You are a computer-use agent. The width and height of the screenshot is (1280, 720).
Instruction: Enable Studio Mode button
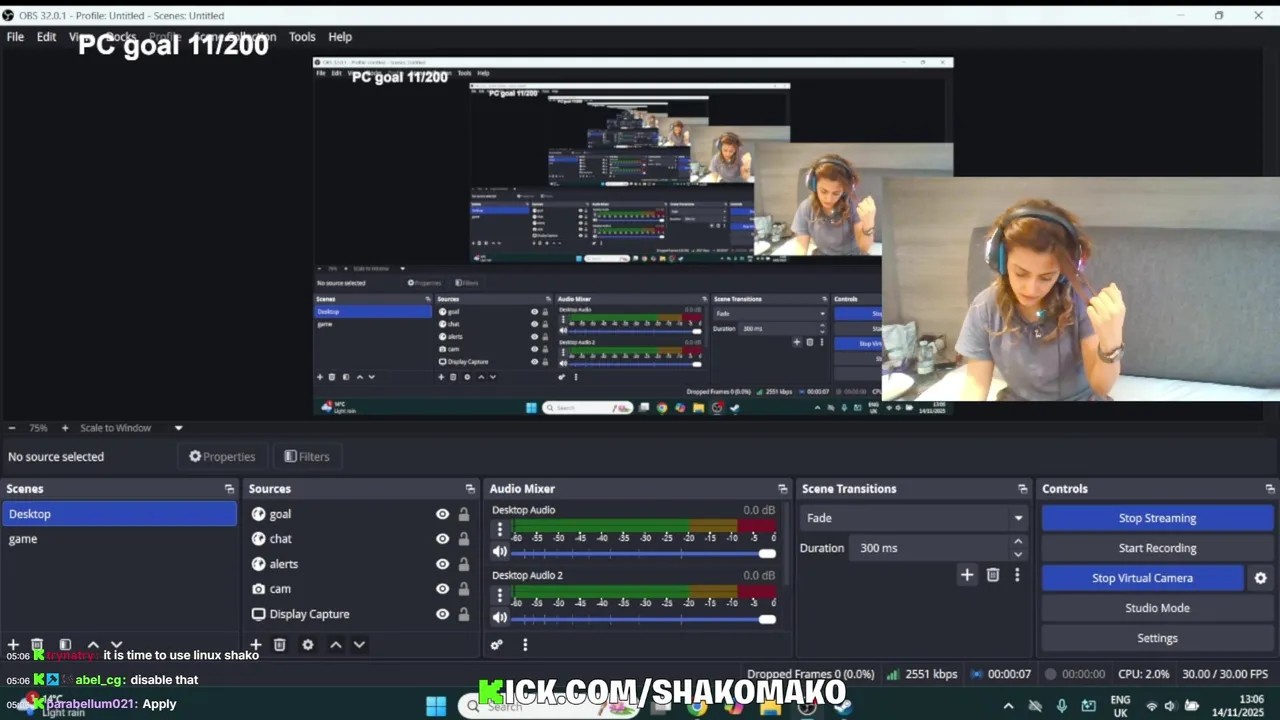coord(1157,608)
